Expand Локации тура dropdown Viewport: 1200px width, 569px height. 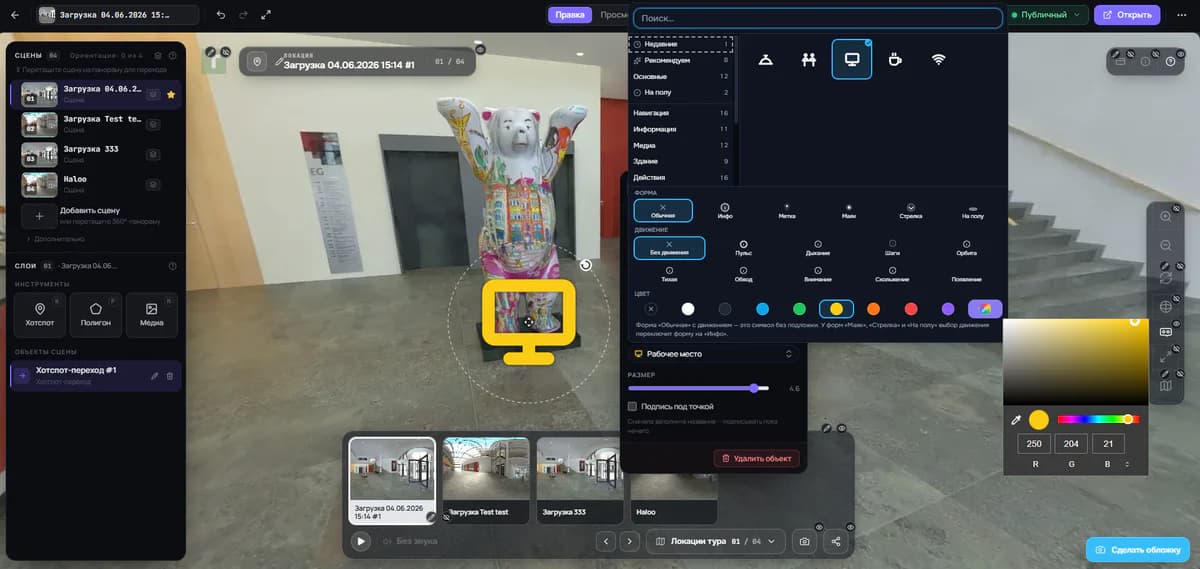click(x=717, y=541)
